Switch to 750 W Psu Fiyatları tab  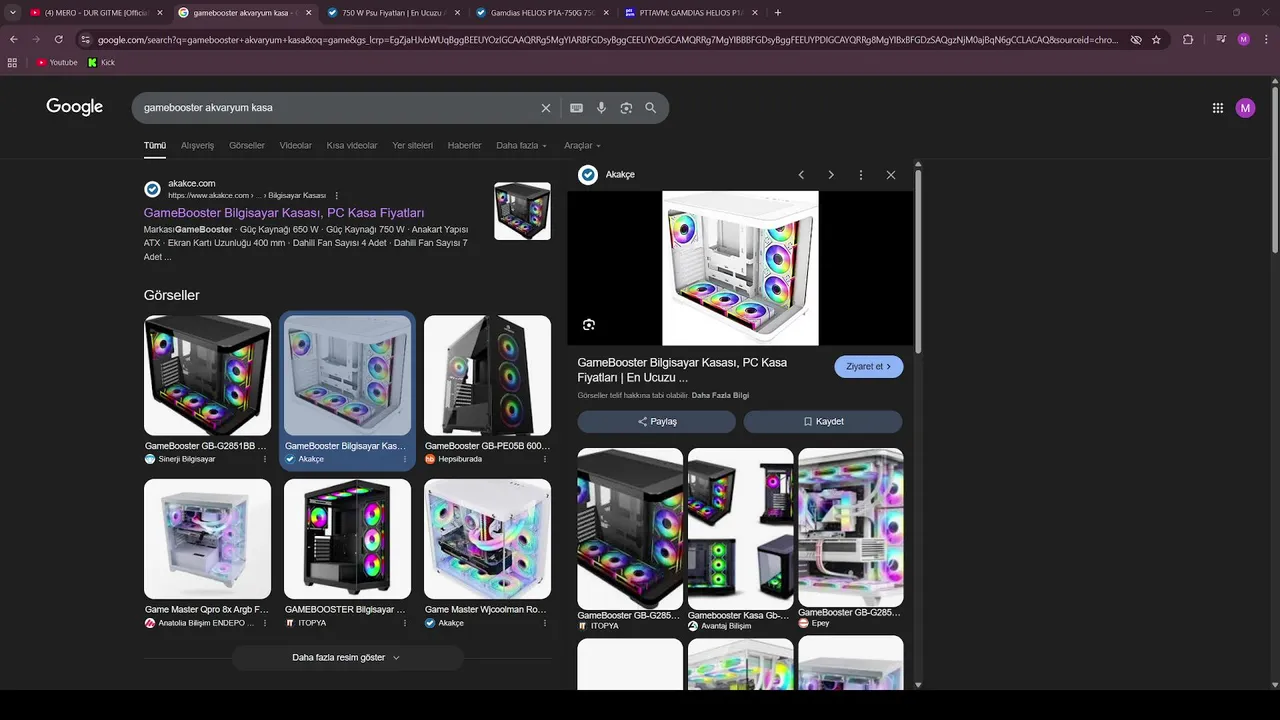pyautogui.click(x=392, y=12)
